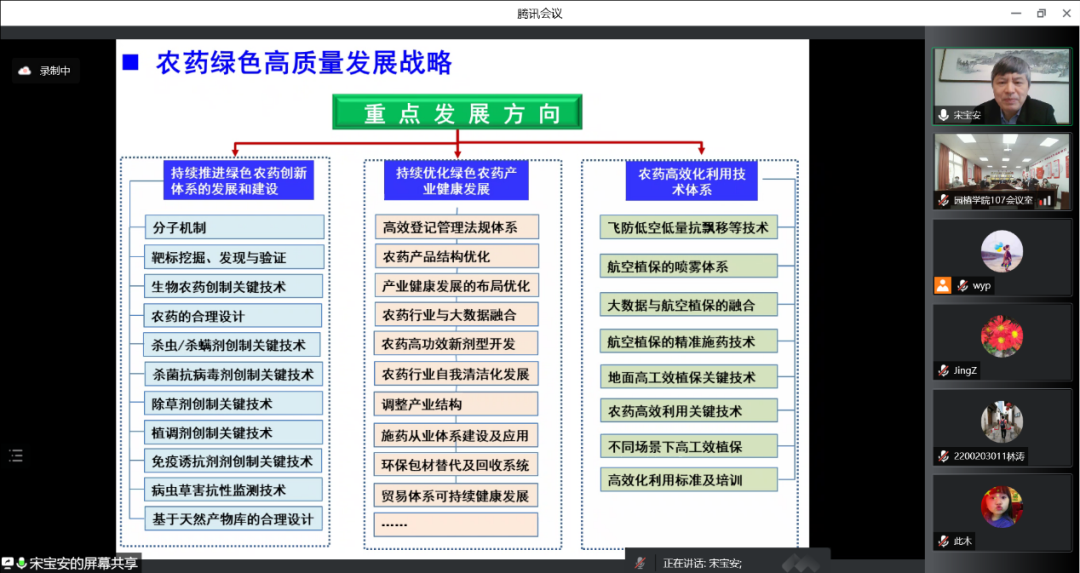This screenshot has height=573, width=1080.
Task: Open the list panel icon on left edge
Action: click(15, 456)
